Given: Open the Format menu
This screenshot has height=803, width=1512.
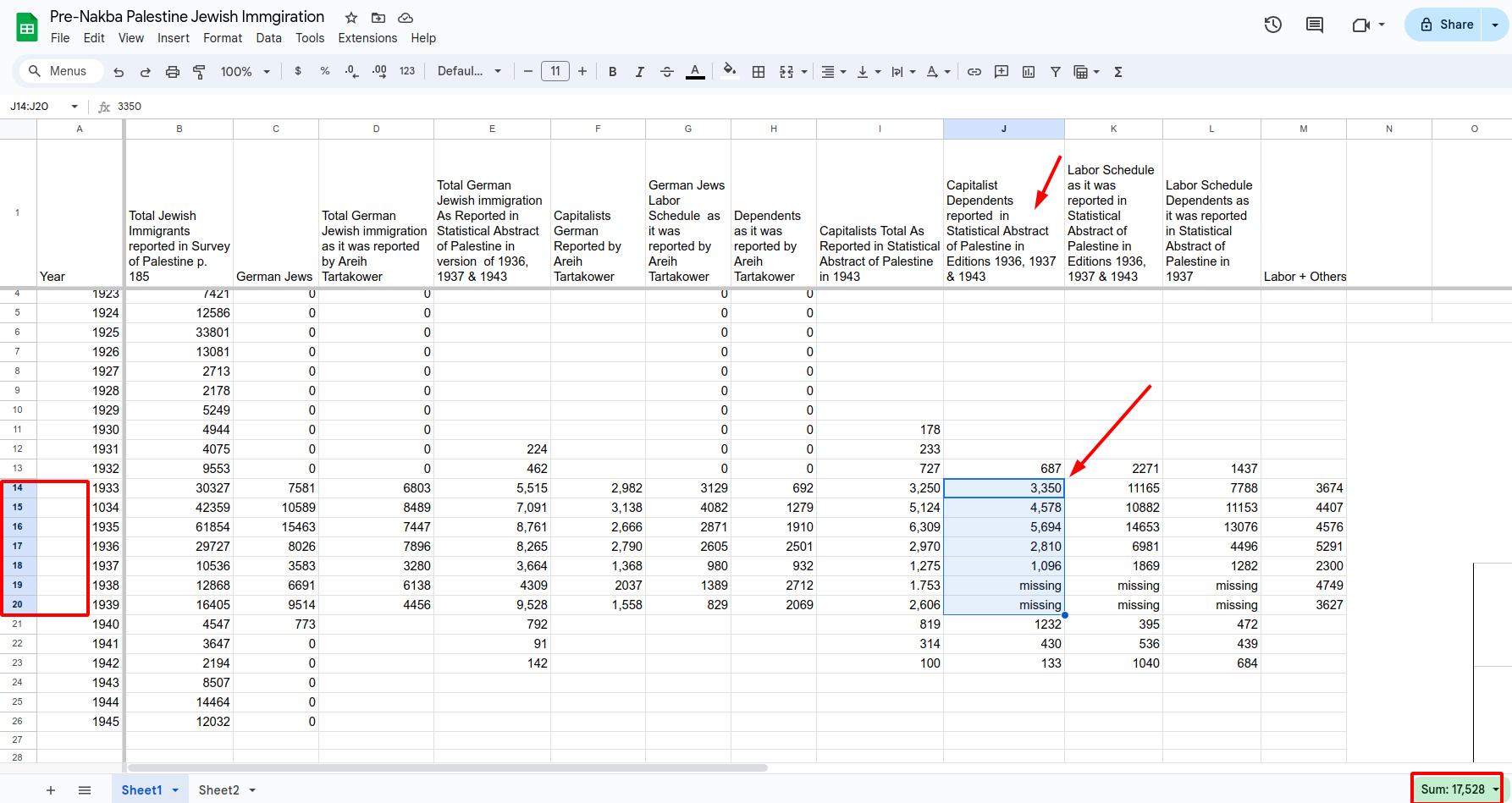Looking at the screenshot, I should (x=223, y=38).
